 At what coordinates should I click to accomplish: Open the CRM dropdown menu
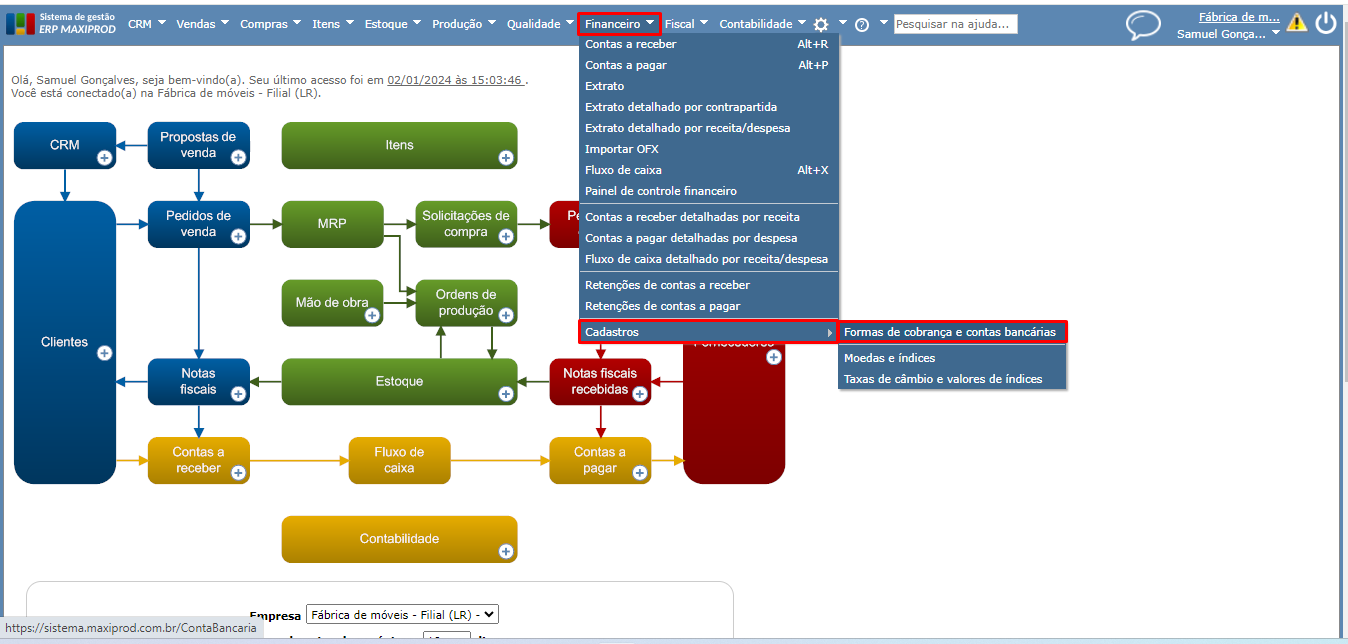click(x=146, y=23)
